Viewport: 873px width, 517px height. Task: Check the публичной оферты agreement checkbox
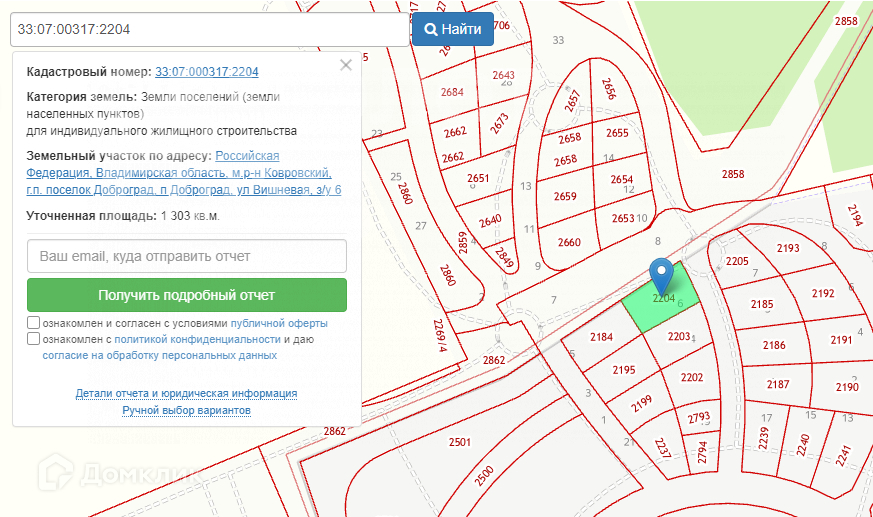[x=34, y=323]
